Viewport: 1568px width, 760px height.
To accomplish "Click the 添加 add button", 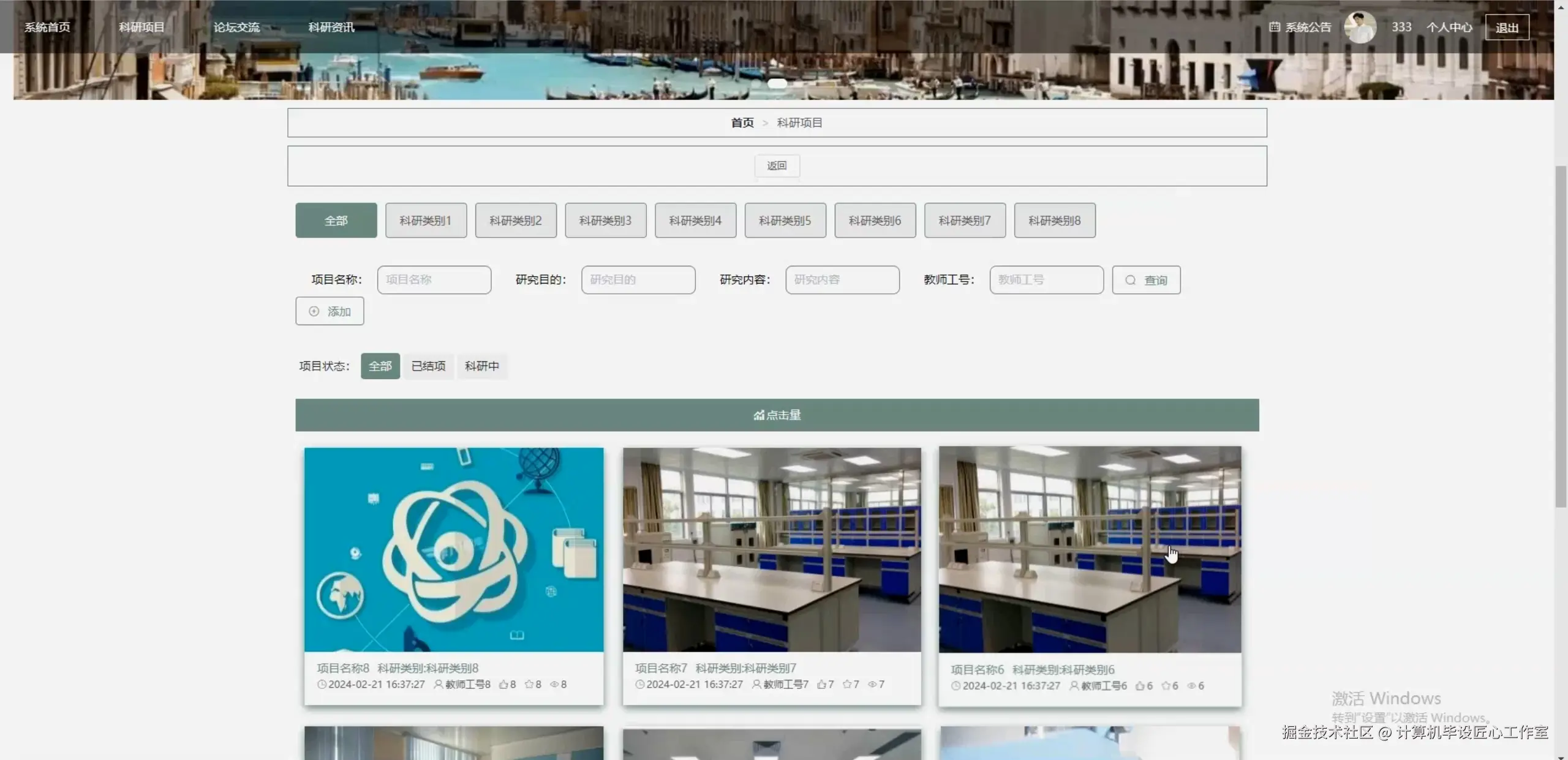I will [330, 311].
